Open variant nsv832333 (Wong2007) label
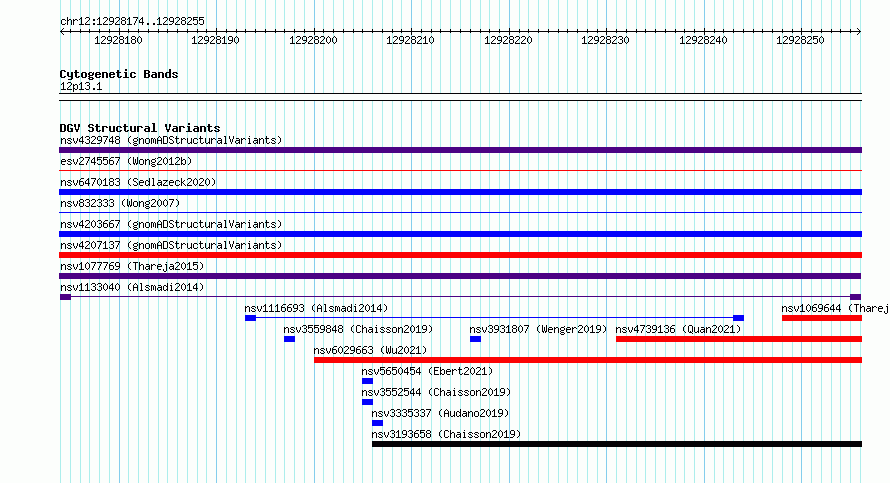Image resolution: width=890 pixels, height=483 pixels. click(x=120, y=203)
